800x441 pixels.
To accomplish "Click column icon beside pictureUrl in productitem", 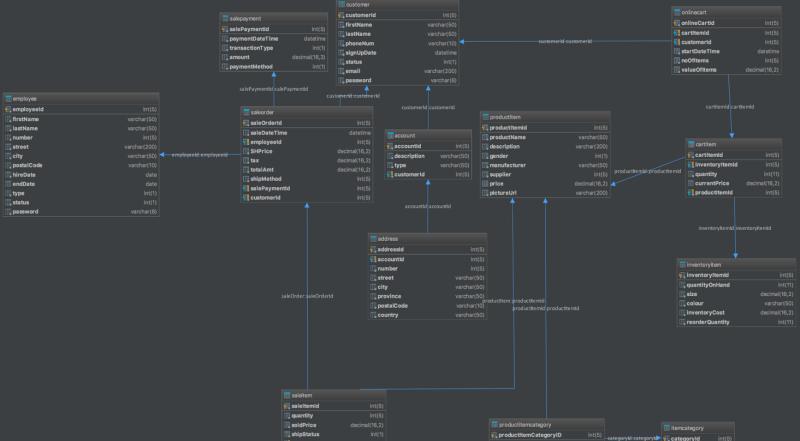I will (488, 193).
